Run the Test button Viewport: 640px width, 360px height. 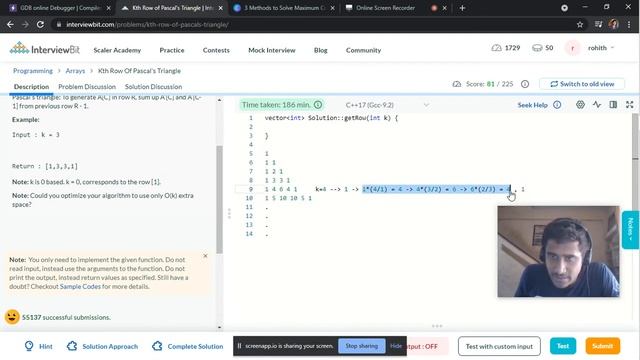click(563, 346)
